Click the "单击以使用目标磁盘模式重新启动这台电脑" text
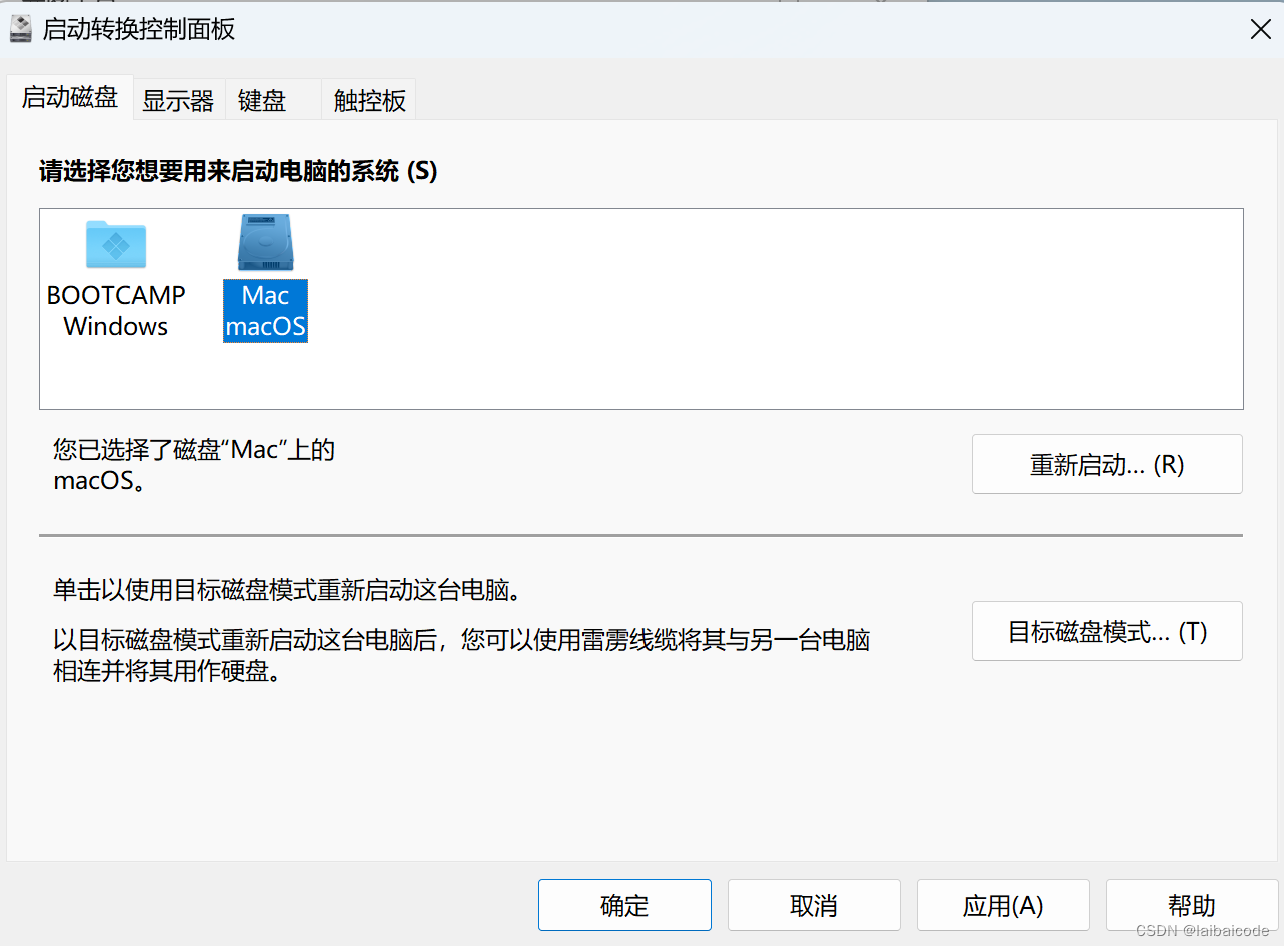Viewport: 1284px width, 946px height. pyautogui.click(x=288, y=590)
